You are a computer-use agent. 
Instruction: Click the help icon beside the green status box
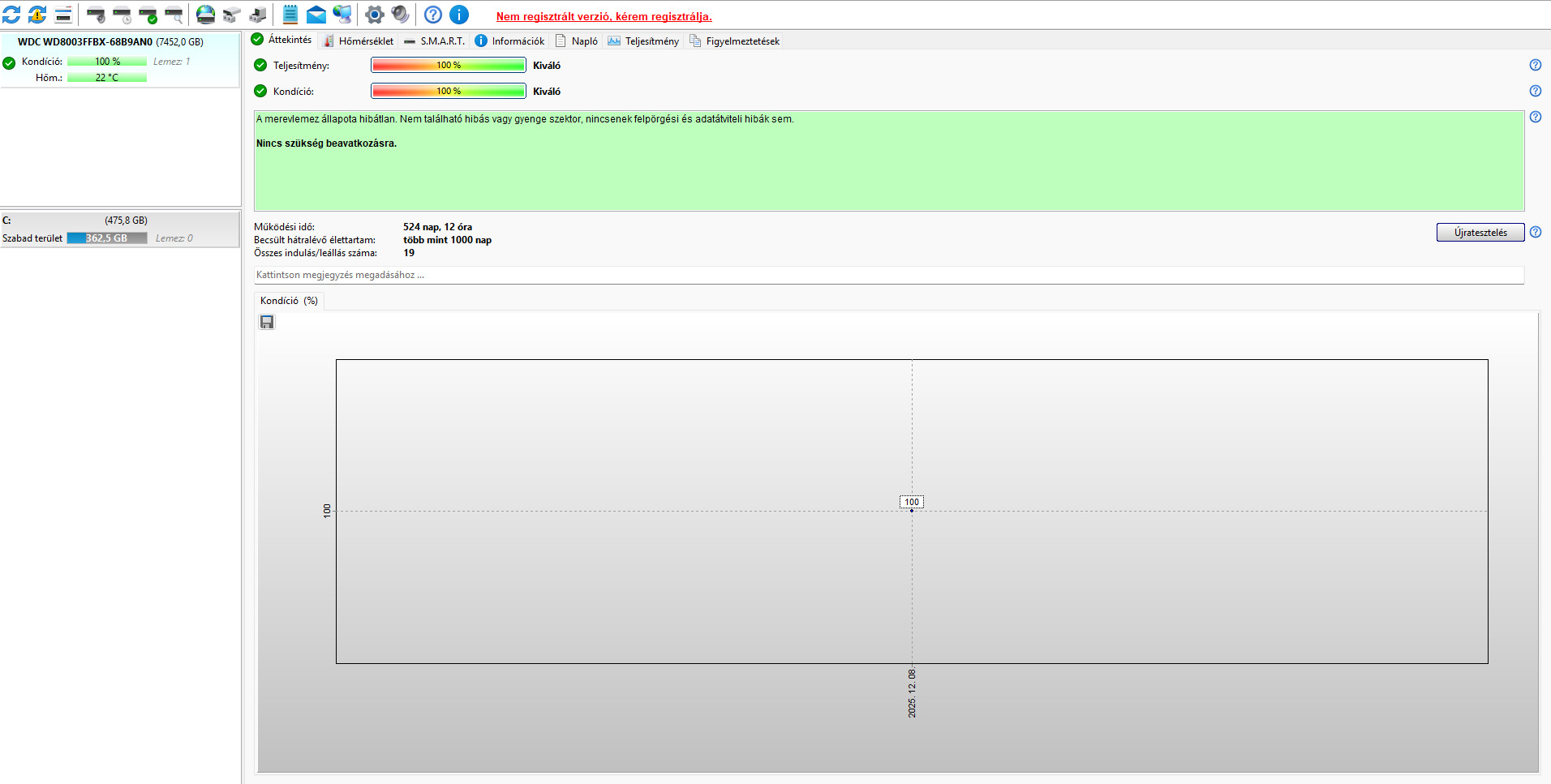(1536, 117)
